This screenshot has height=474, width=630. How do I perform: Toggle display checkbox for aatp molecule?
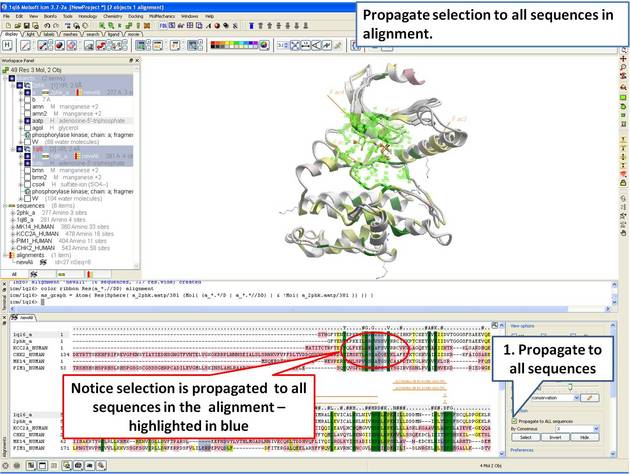click(x=27, y=121)
